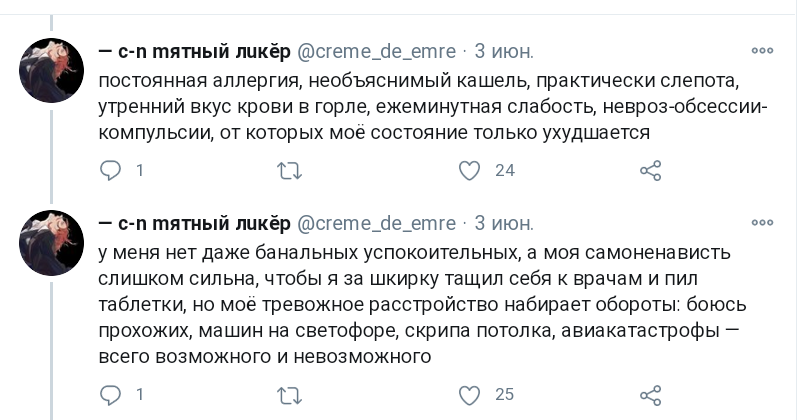Screen dimensions: 804x420
Task: Open the second tweet's author display name
Action: point(194,222)
